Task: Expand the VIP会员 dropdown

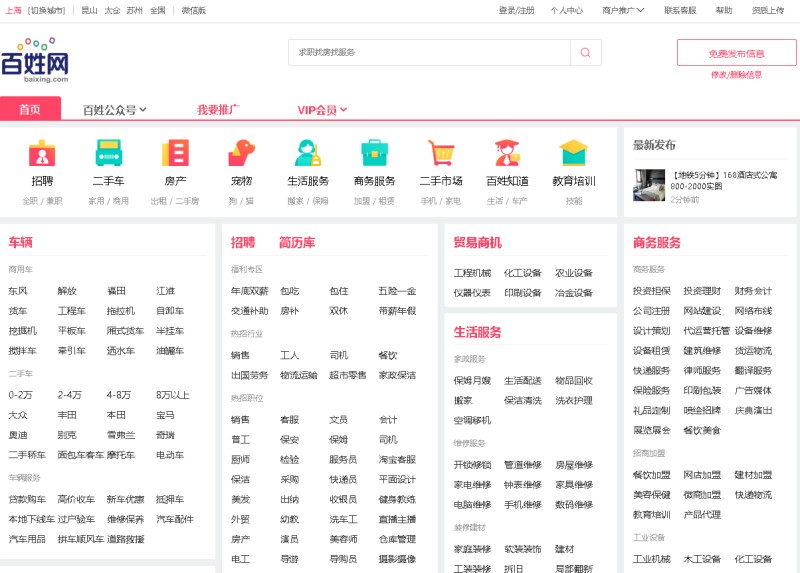Action: tap(322, 110)
